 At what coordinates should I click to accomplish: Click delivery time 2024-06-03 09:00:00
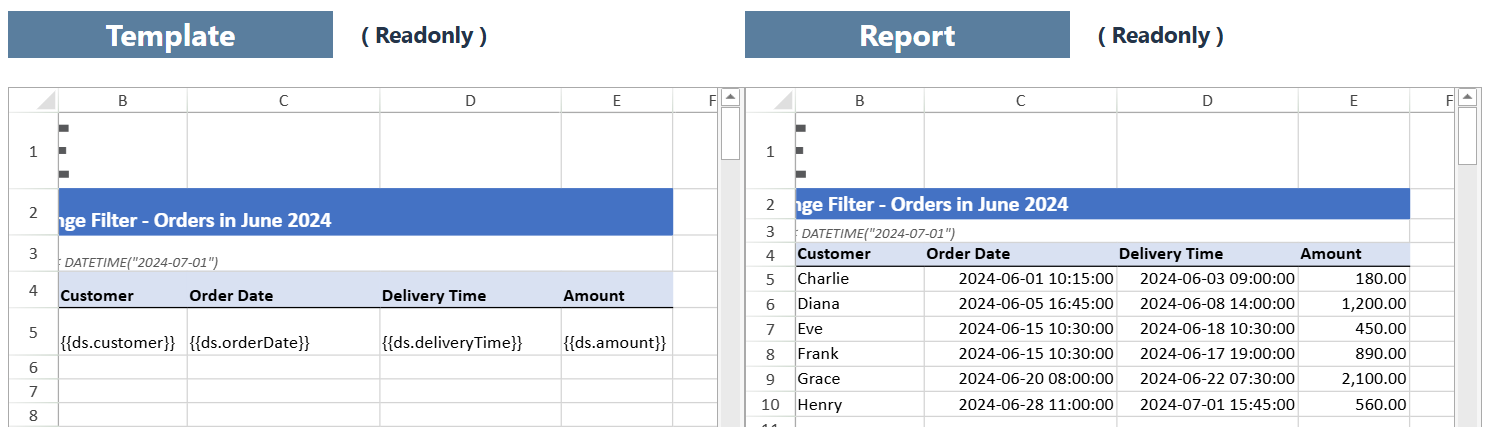point(1207,279)
